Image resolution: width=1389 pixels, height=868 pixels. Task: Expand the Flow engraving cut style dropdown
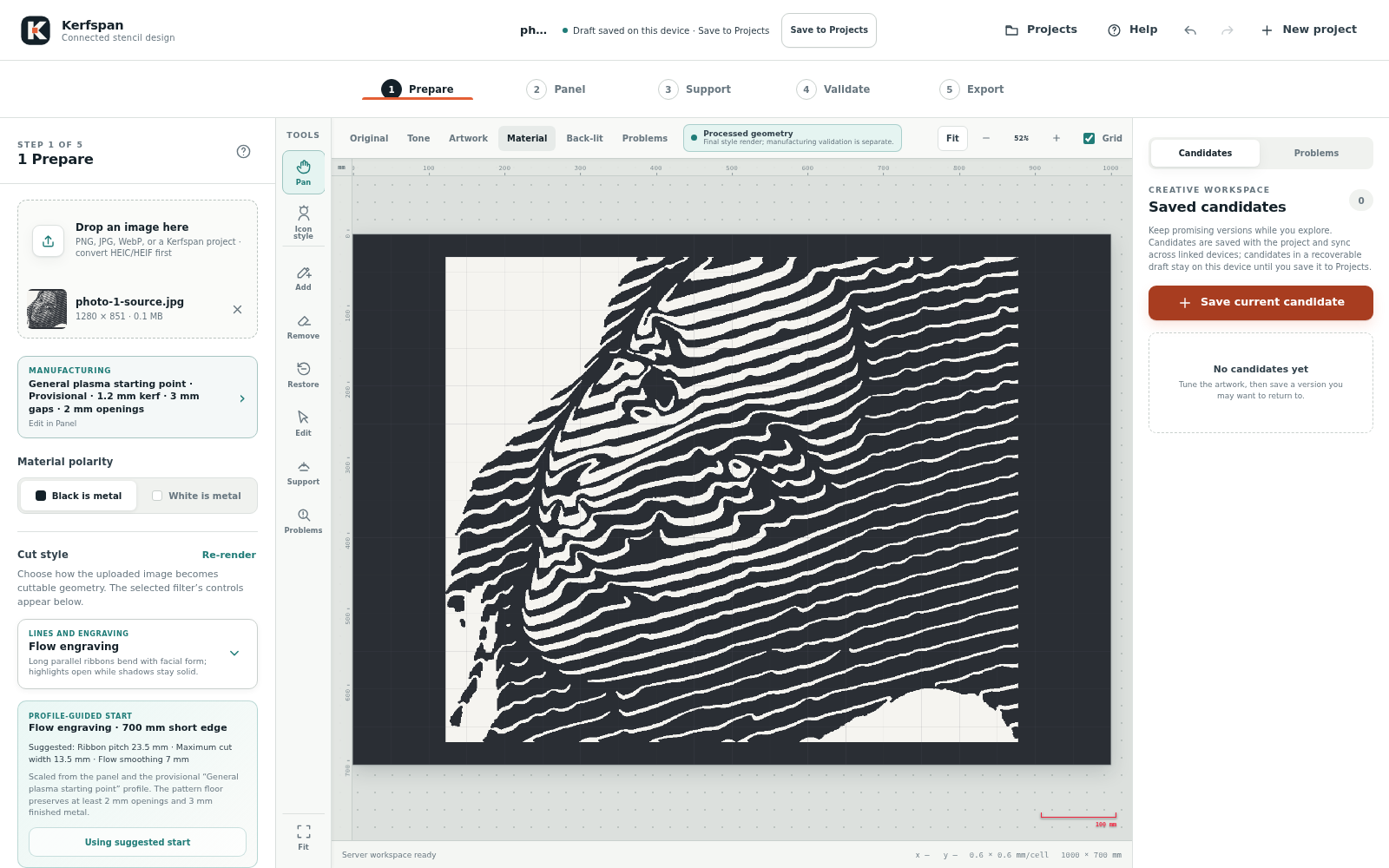pyautogui.click(x=234, y=654)
